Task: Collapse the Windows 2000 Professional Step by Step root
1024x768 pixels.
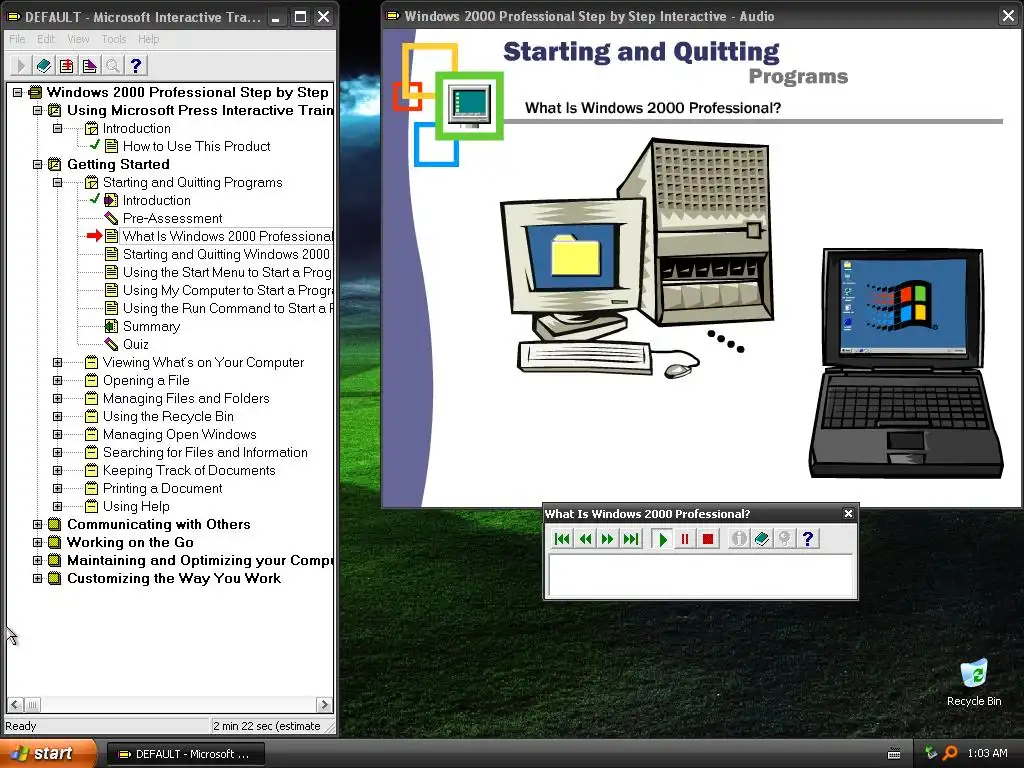Action: click(x=18, y=92)
